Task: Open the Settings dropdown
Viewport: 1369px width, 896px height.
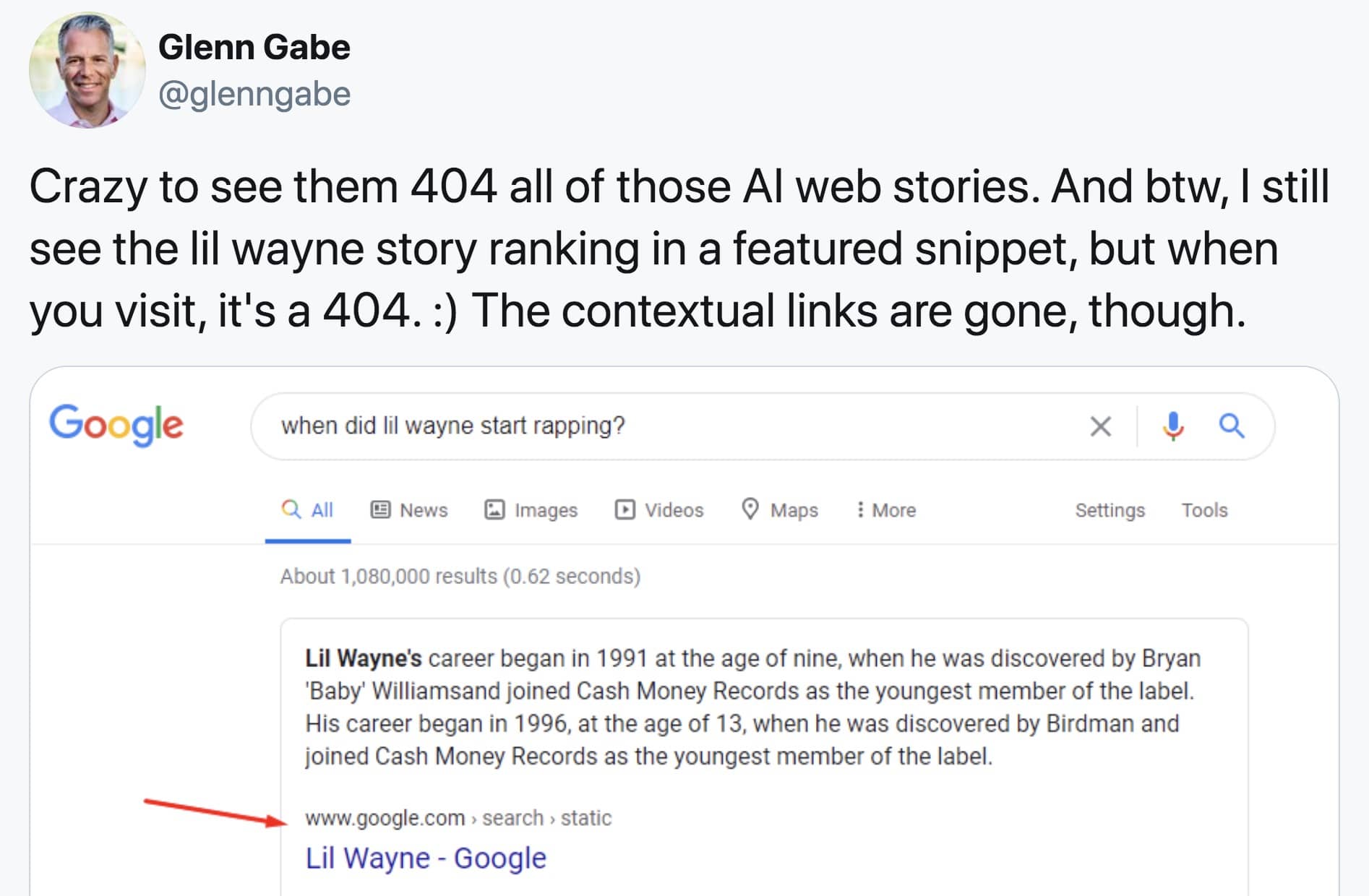Action: pos(1110,510)
